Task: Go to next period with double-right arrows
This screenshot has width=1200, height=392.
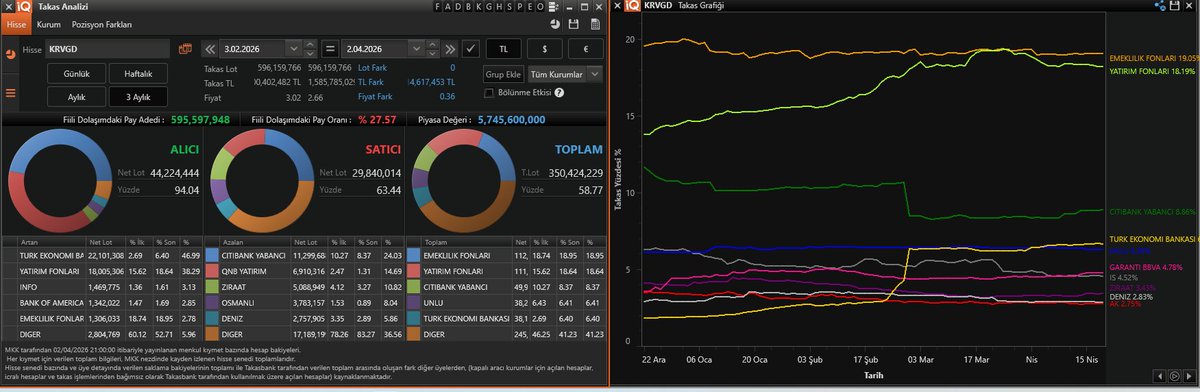Action: (x=451, y=48)
